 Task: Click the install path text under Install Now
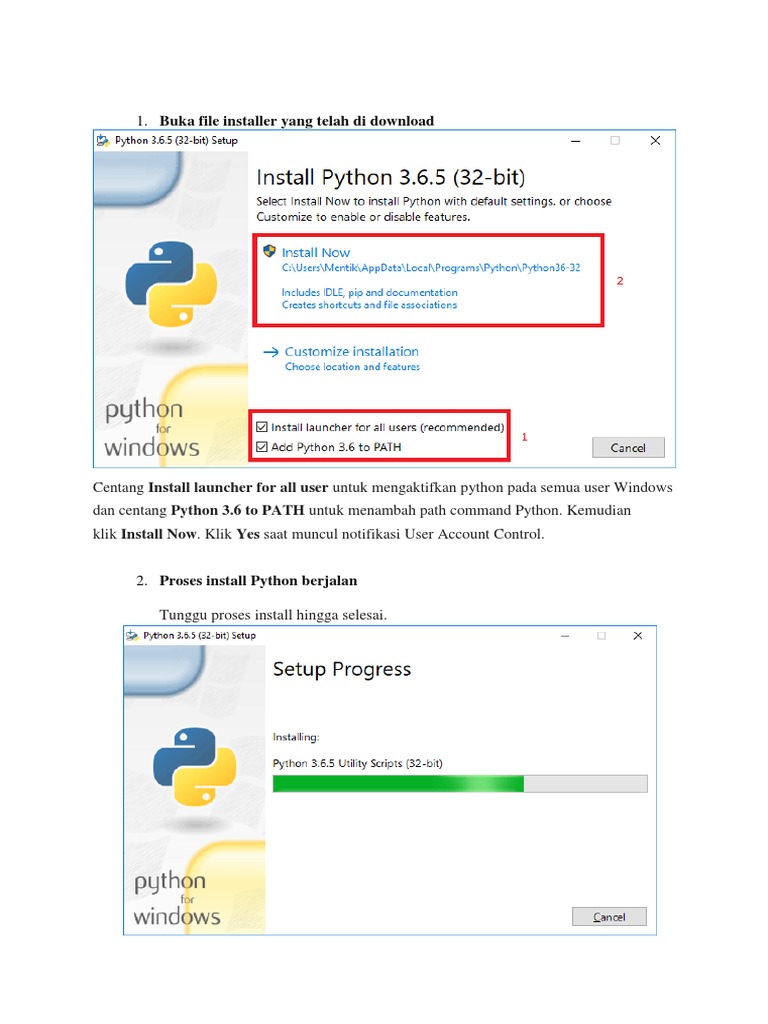point(431,269)
